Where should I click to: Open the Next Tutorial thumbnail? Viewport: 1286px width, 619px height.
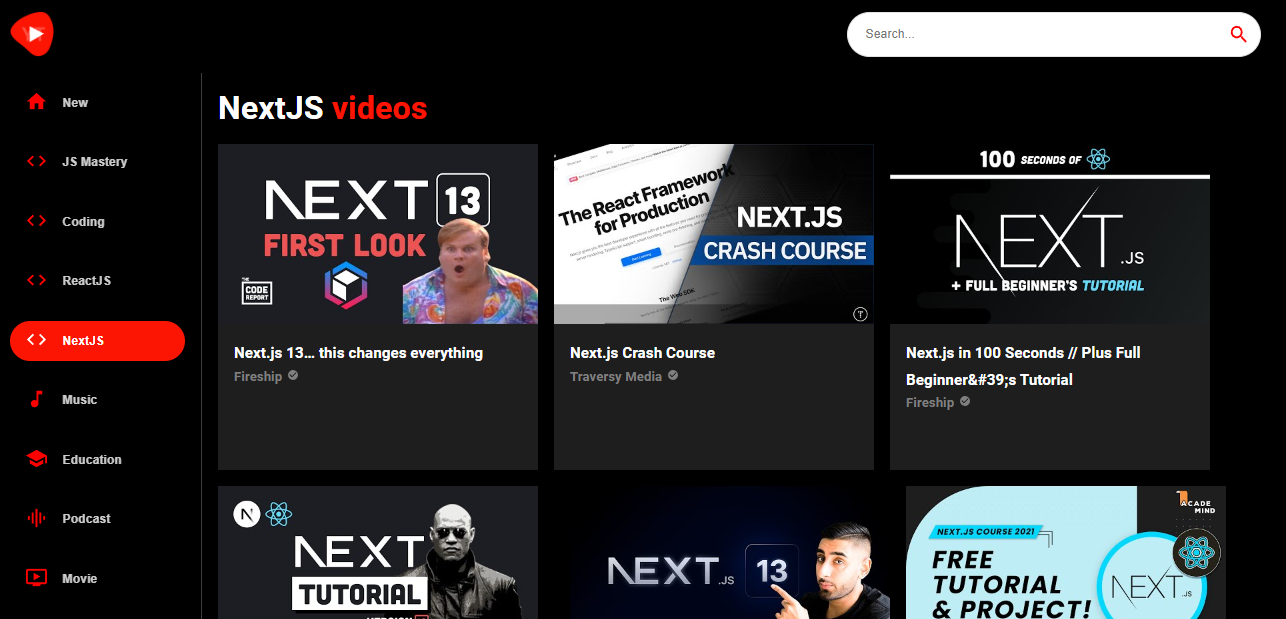[x=378, y=552]
